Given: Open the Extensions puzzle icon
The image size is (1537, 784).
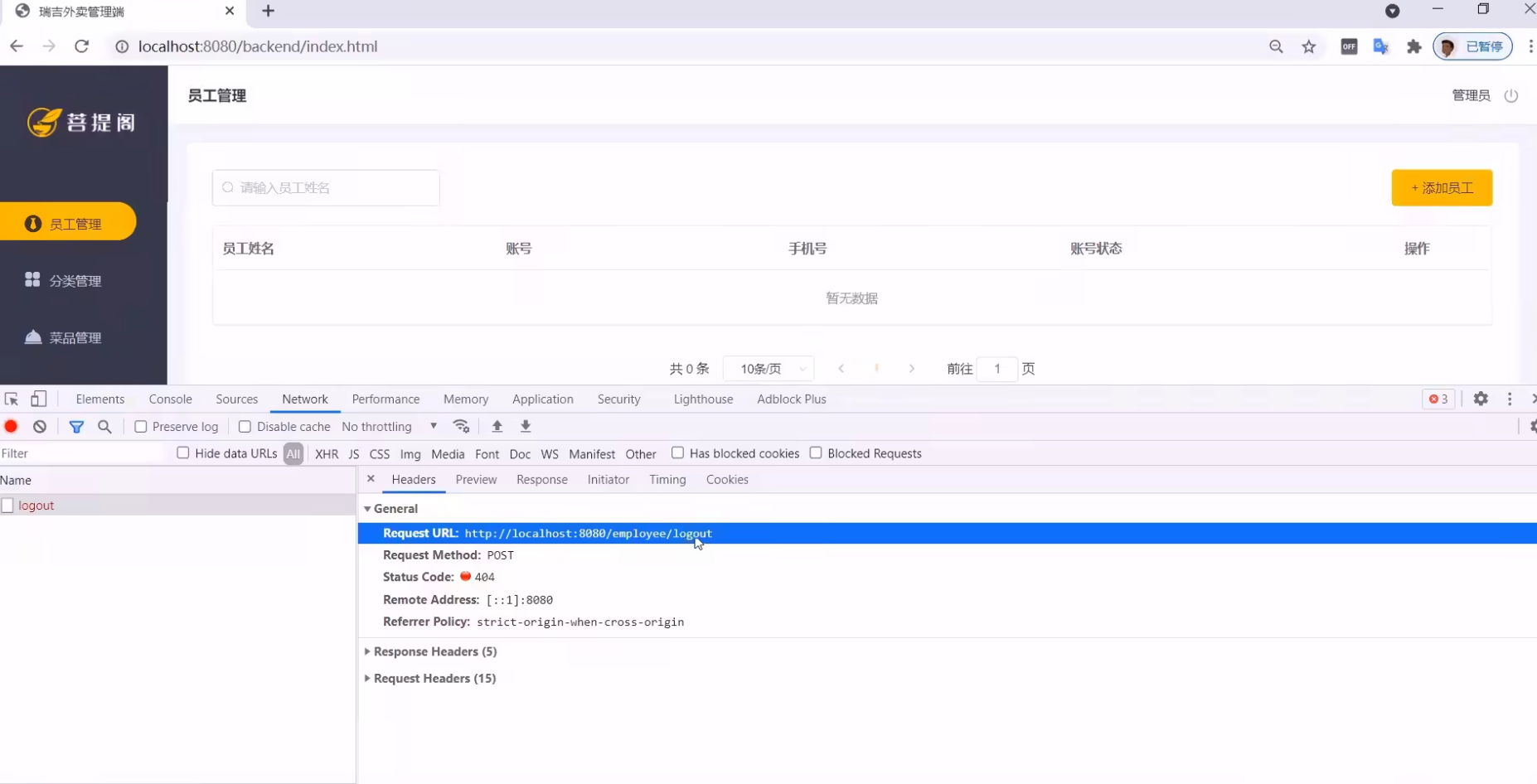Looking at the screenshot, I should [x=1414, y=46].
